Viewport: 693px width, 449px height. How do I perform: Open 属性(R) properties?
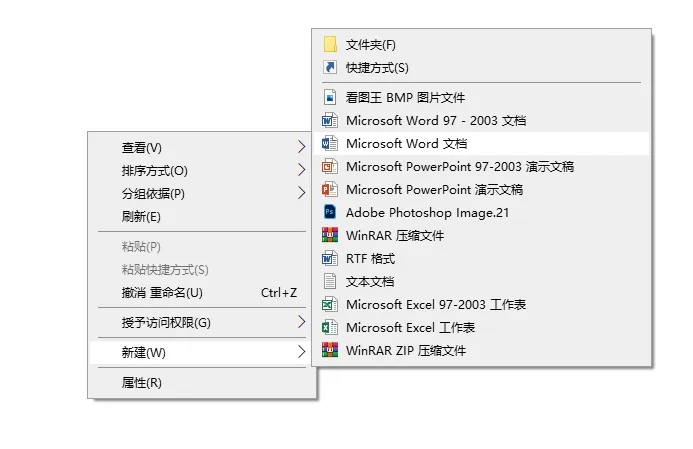point(141,383)
